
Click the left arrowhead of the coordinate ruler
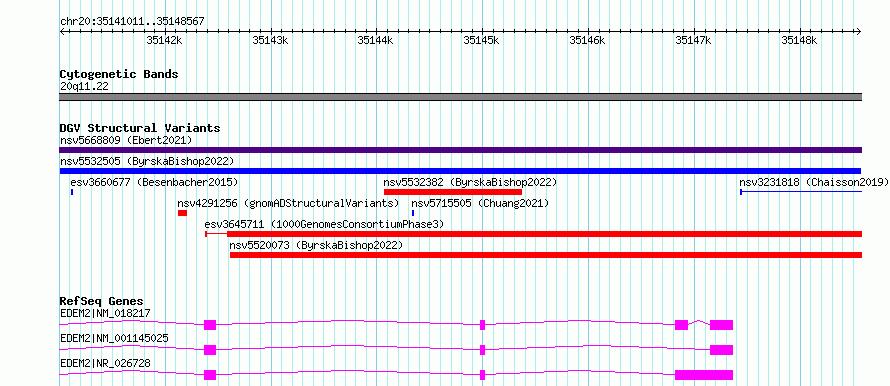(62, 31)
